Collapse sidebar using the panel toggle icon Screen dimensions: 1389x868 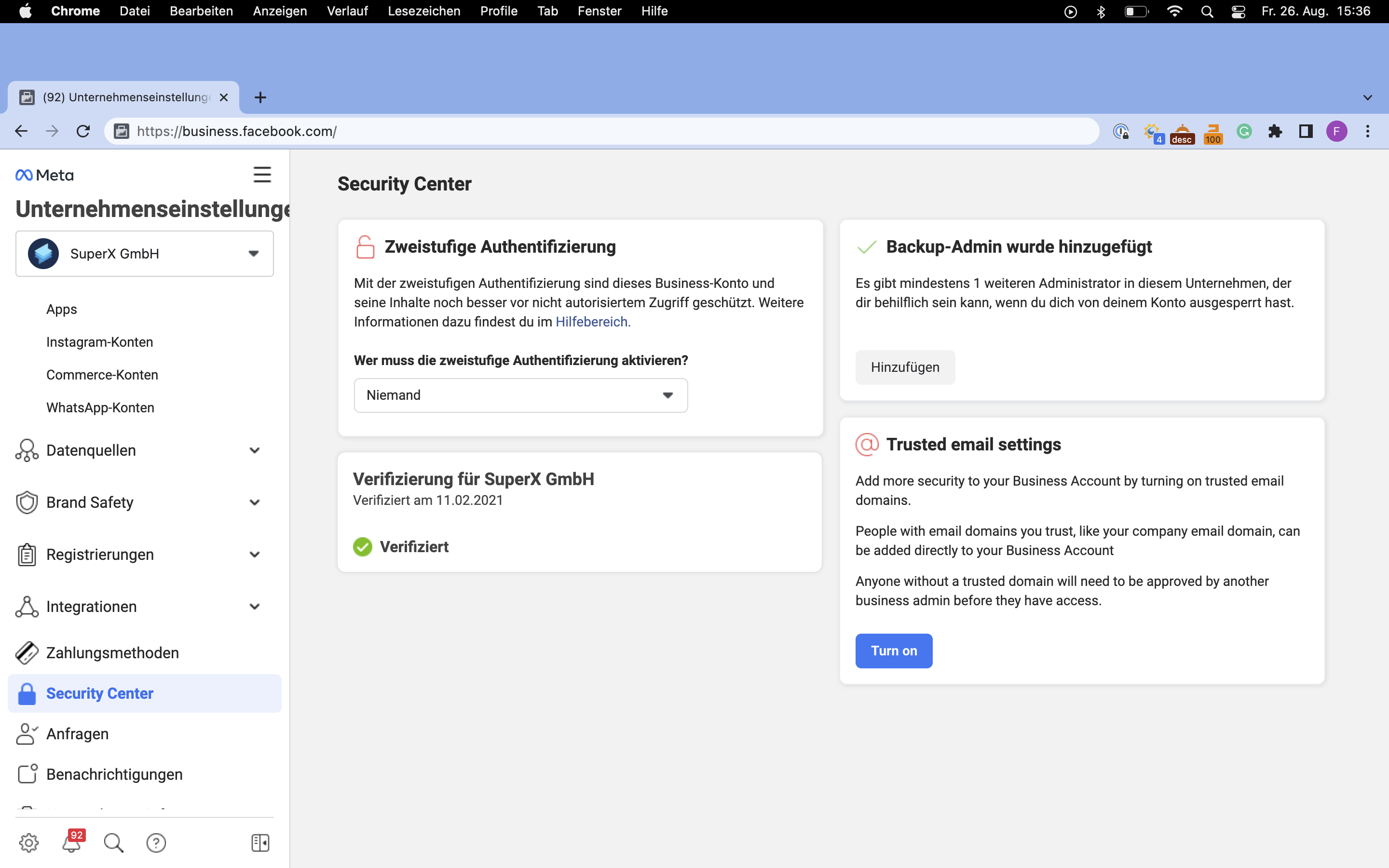[260, 842]
